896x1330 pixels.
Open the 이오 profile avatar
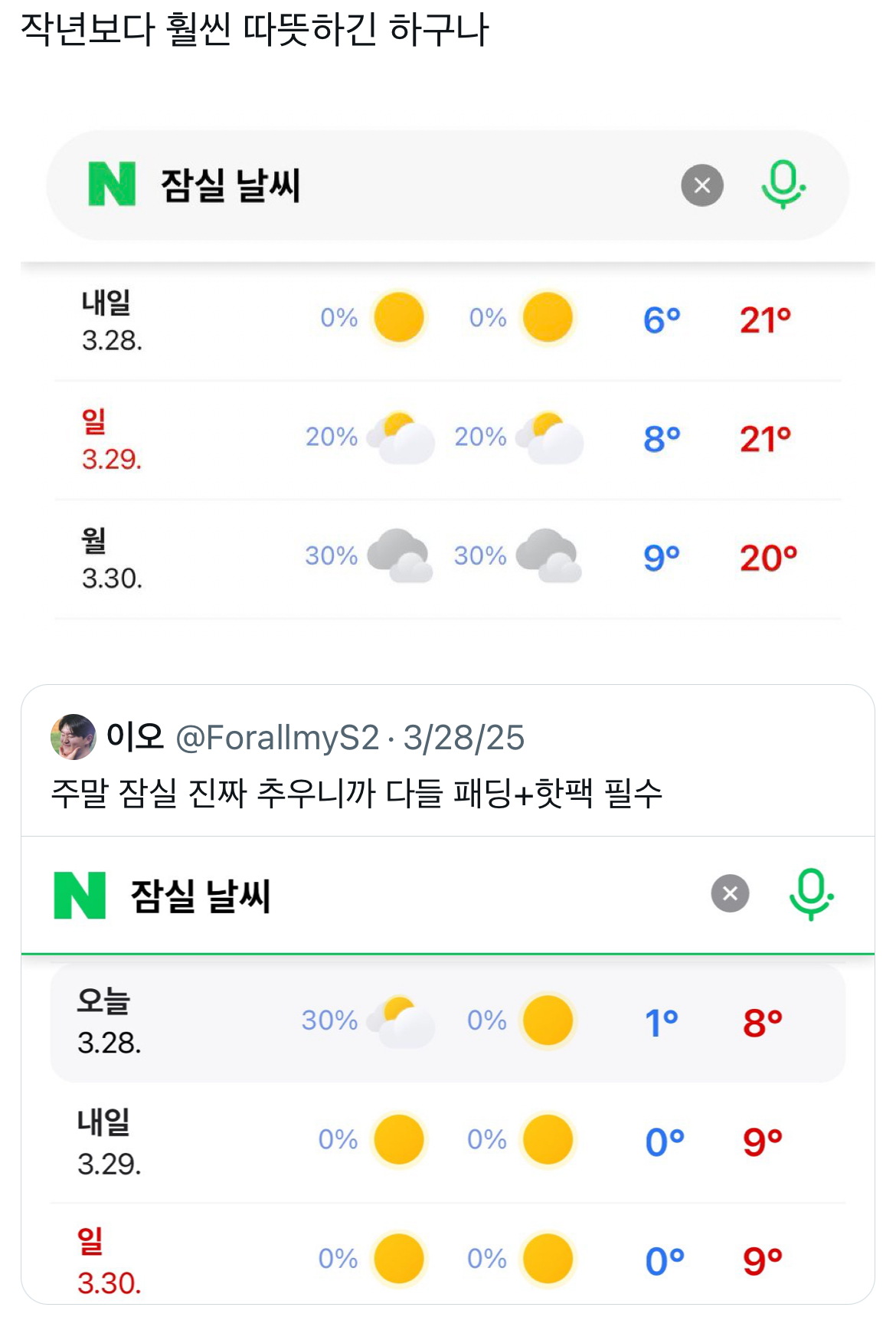click(x=74, y=737)
